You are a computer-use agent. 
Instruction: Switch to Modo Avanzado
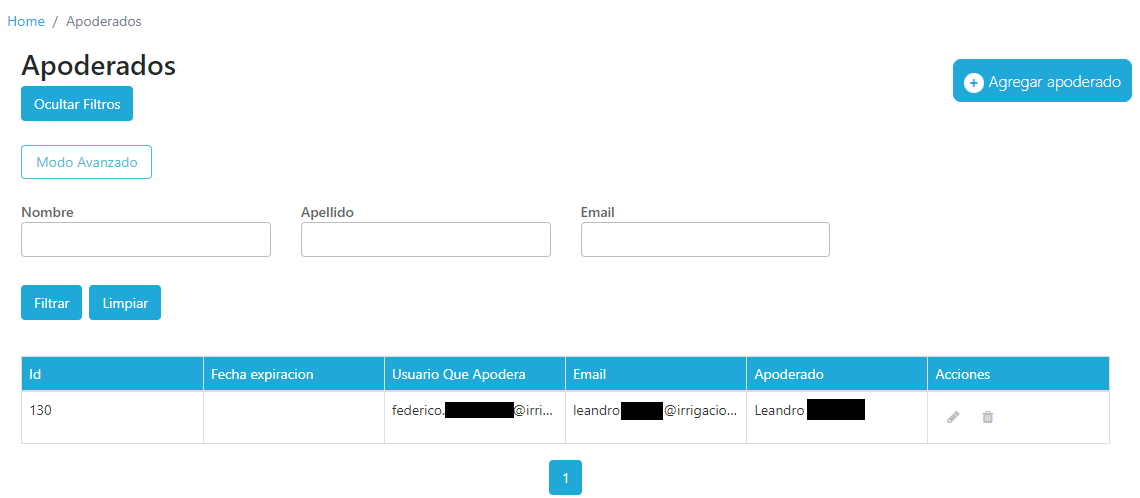86,162
